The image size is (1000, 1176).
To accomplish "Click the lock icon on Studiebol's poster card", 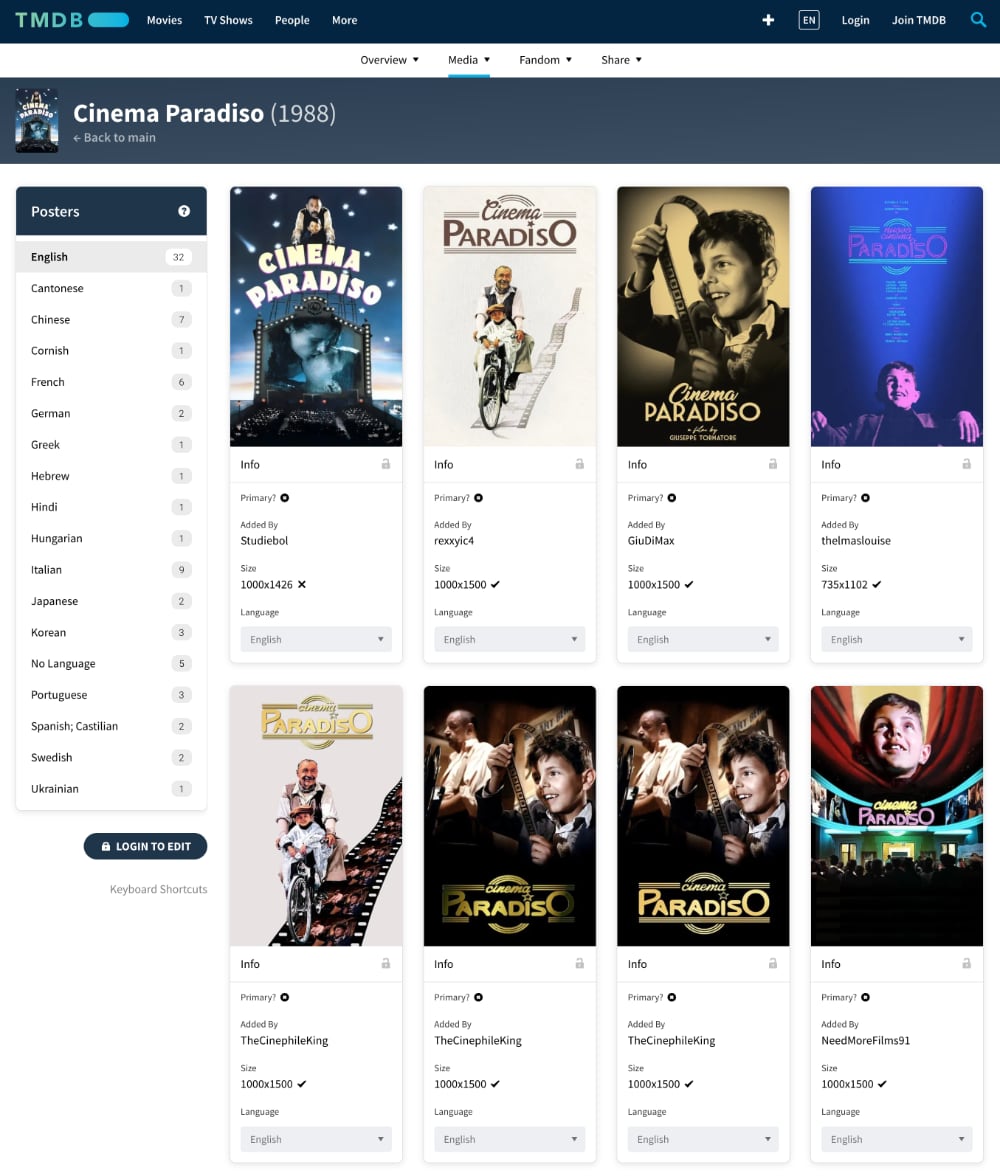I will pos(386,464).
